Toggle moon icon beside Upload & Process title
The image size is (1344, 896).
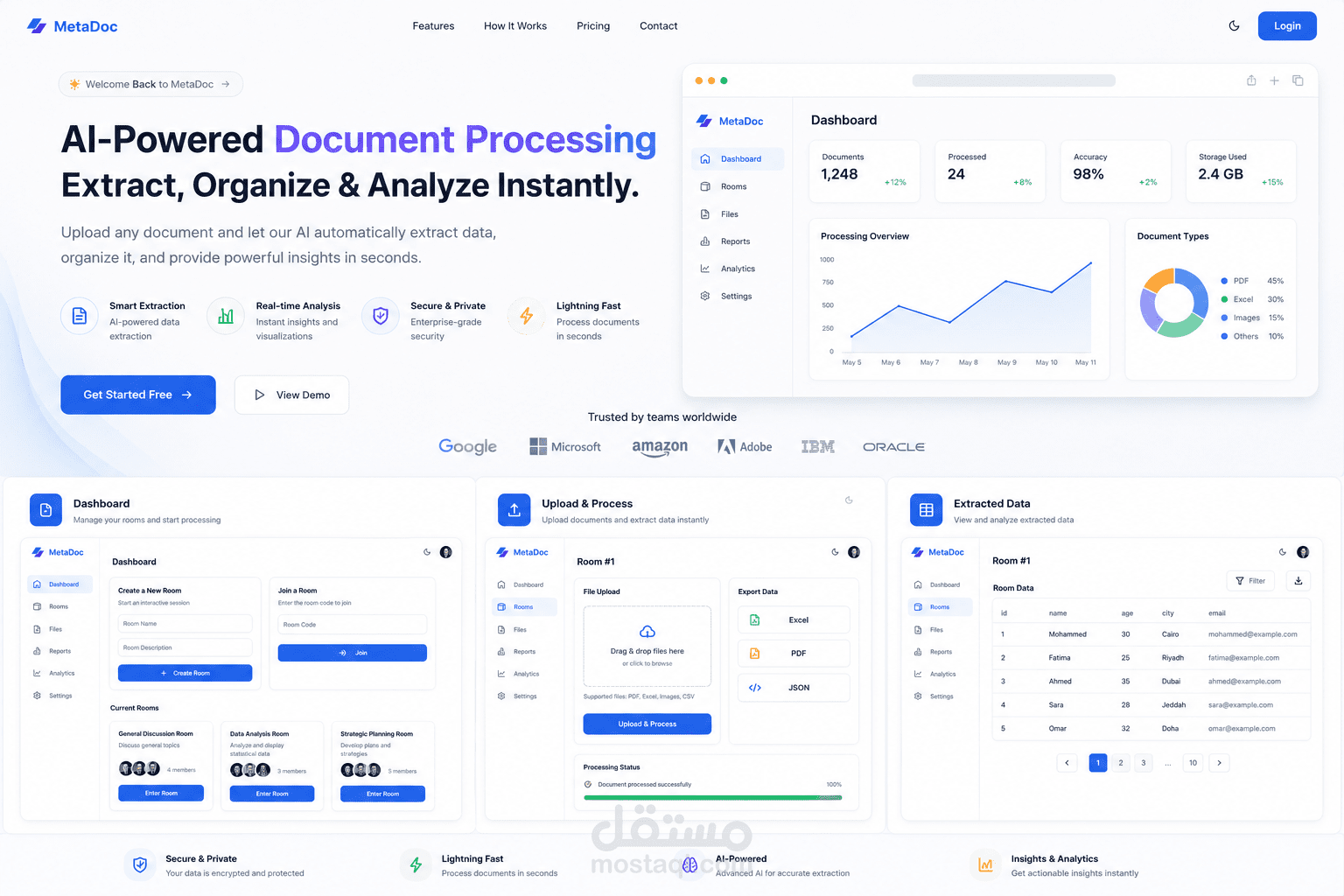(849, 500)
